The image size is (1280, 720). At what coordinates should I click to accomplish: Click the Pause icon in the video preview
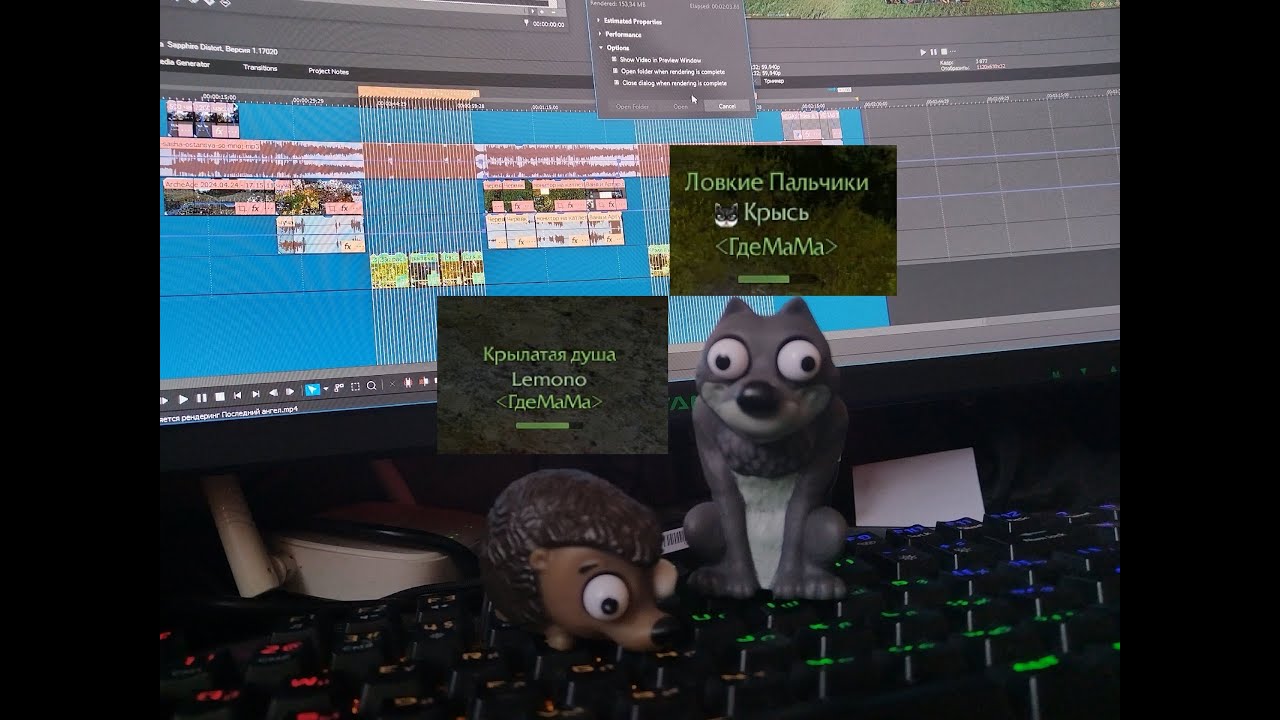point(933,52)
